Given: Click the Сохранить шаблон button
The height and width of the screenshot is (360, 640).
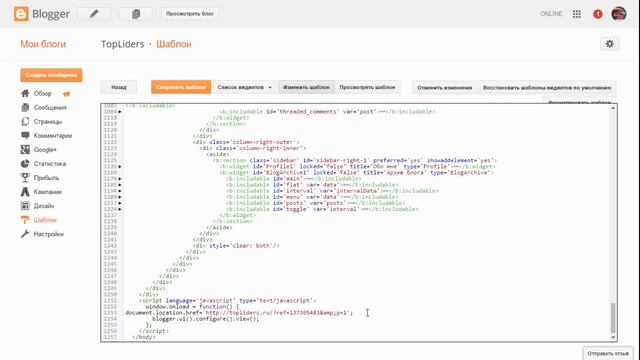Looking at the screenshot, I should click(181, 87).
